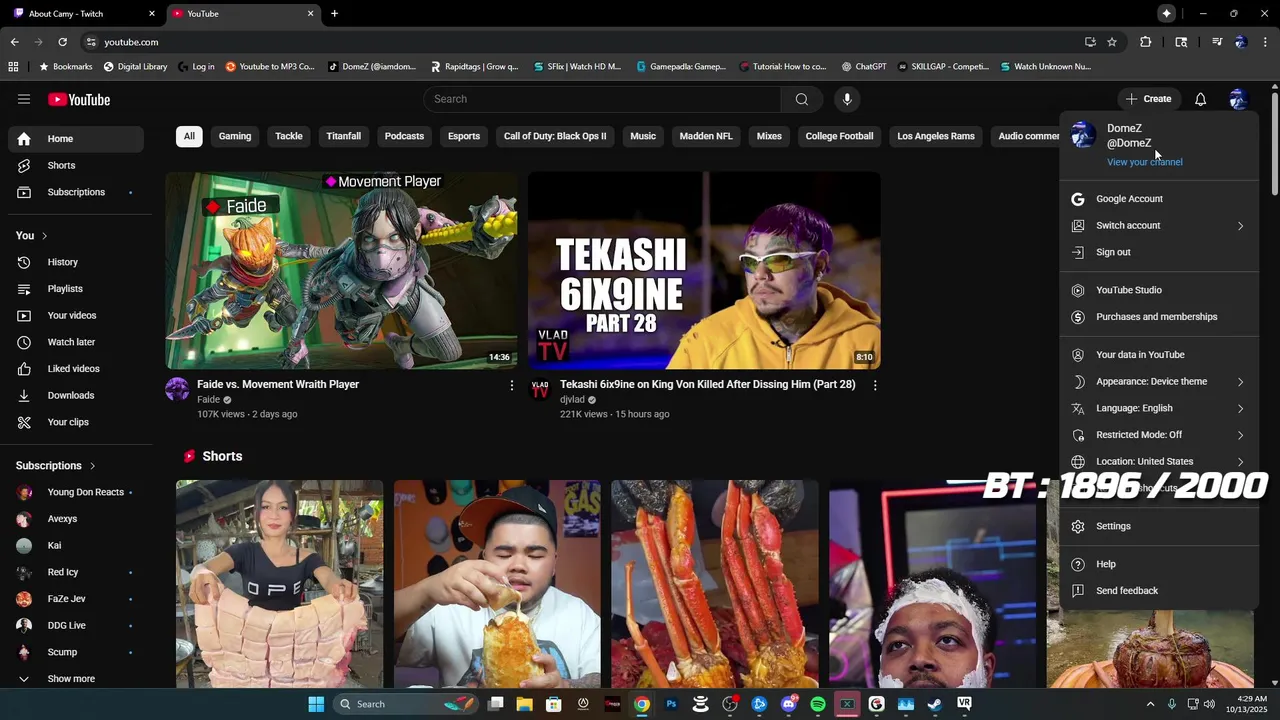Click the Faide channel avatar
Screen dimensions: 1280x720
177,389
